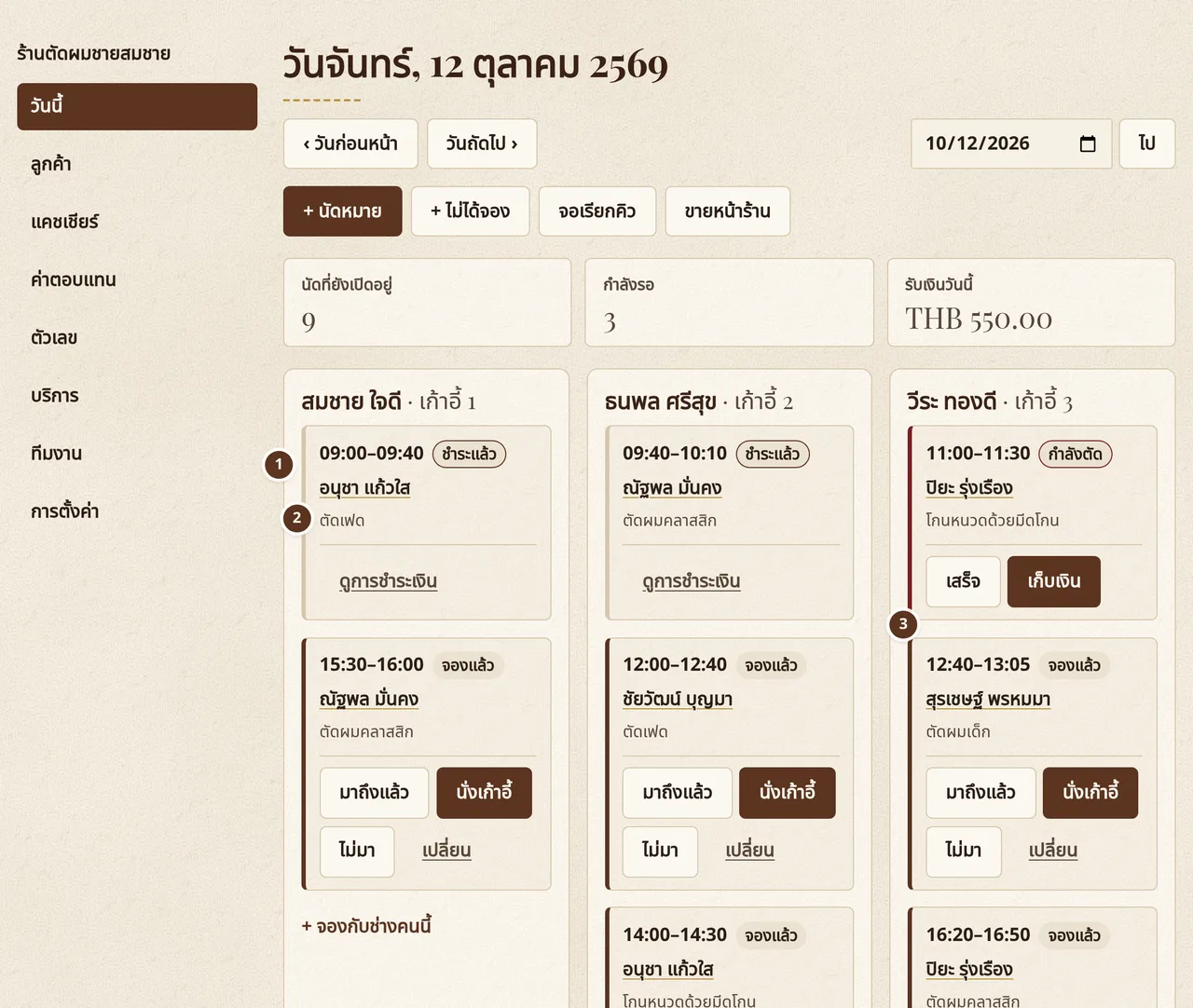1193x1008 pixels.
Task: Mark 12:40–13:05 appointment as มาถึงแล้ว
Action: [x=981, y=793]
